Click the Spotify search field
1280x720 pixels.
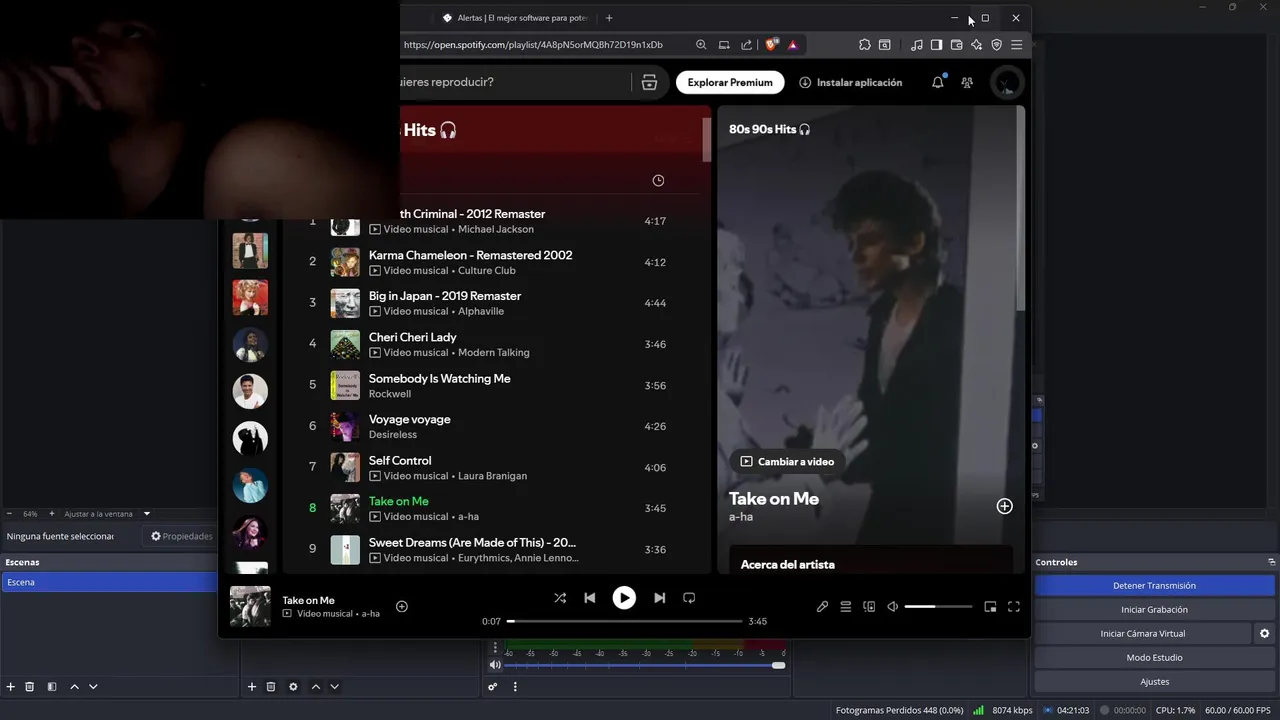[x=516, y=82]
